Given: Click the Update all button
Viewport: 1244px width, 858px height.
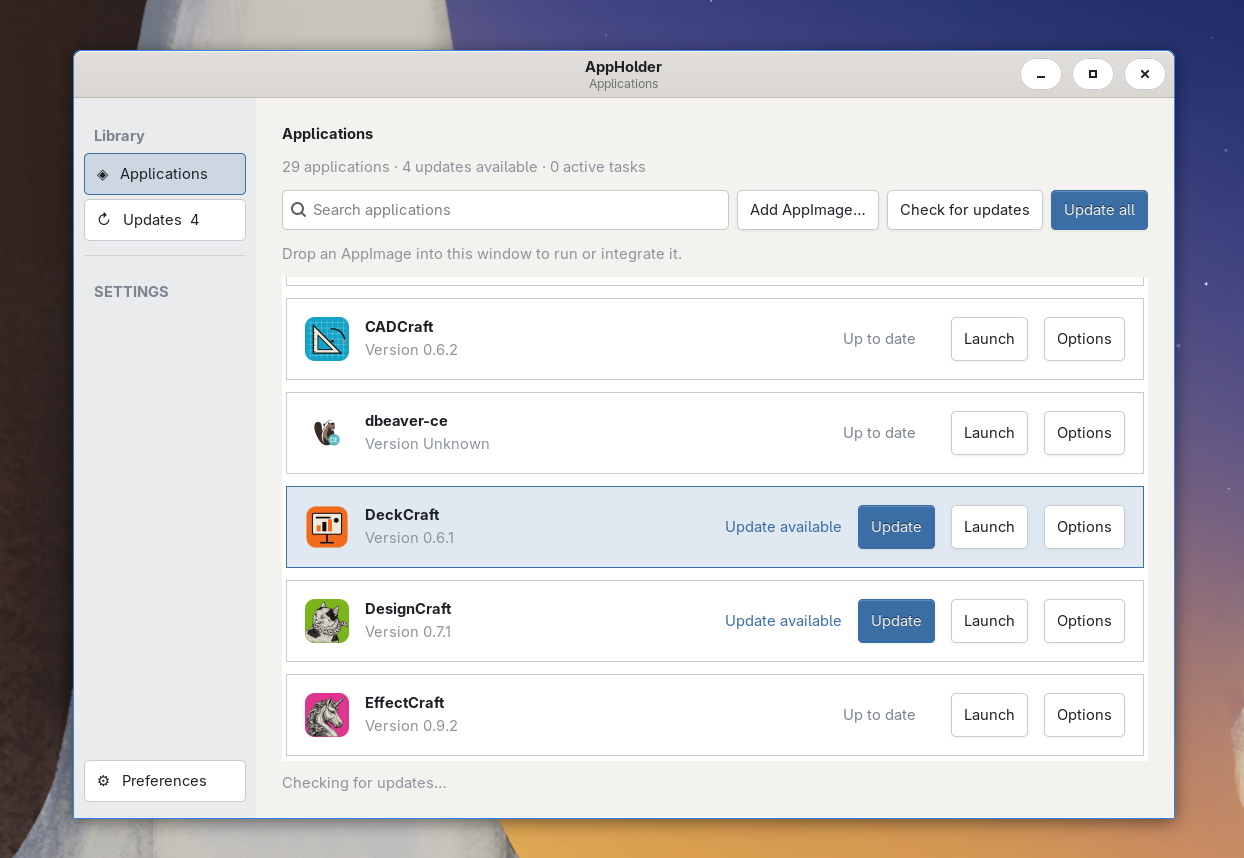Looking at the screenshot, I should point(1099,210).
